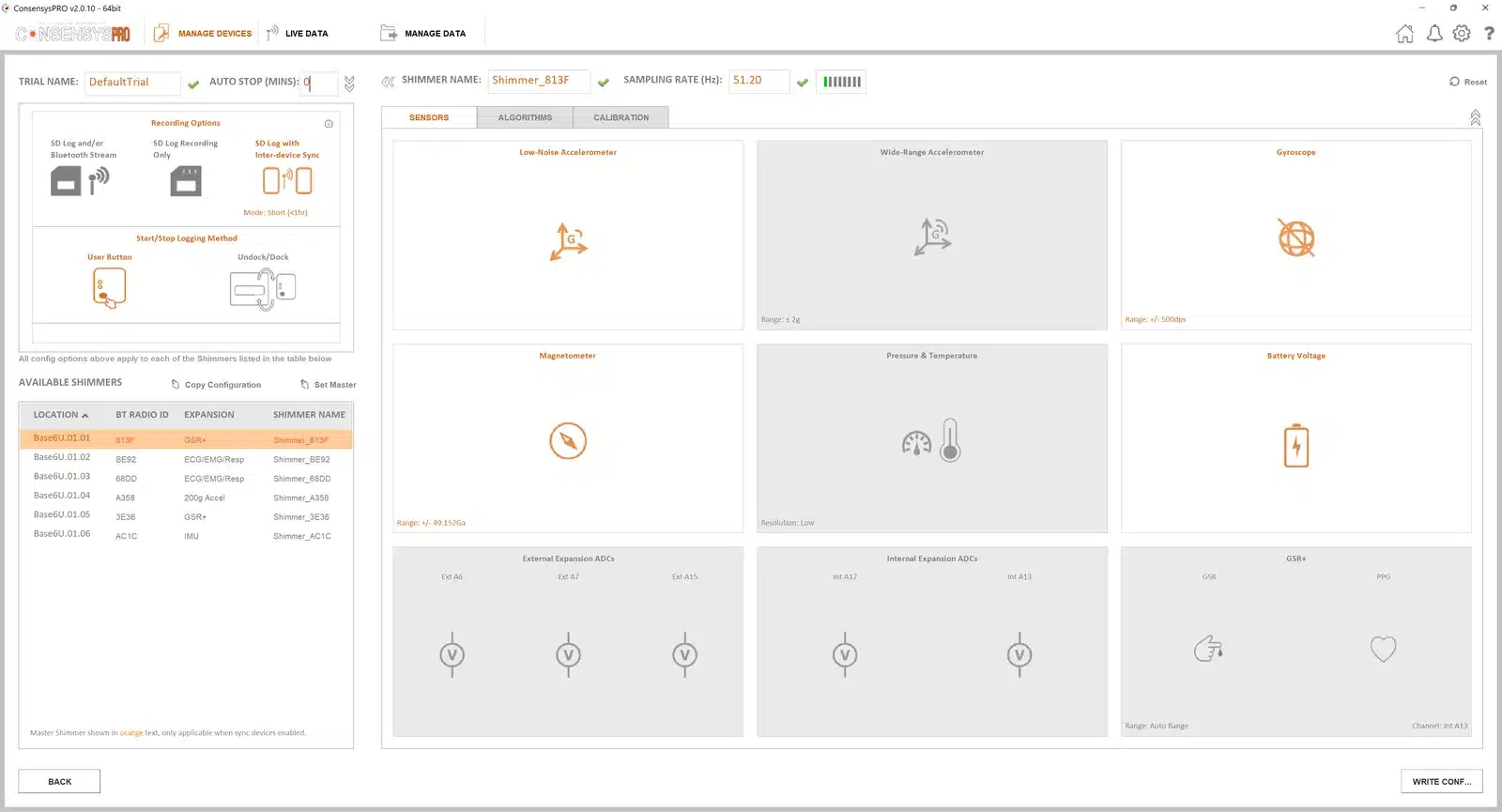Enable the Ext A6 voltage channel
Viewport: 1502px width, 812px height.
pyautogui.click(x=452, y=655)
